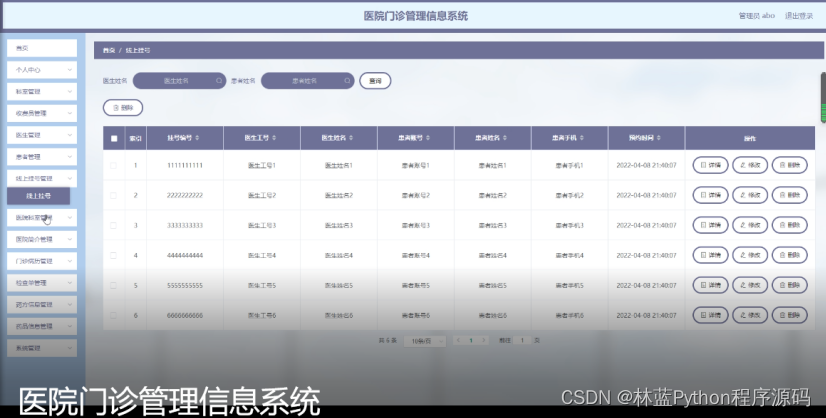This screenshot has height=418, width=826.
Task: Sort by 患者账号 column arrows
Action: pyautogui.click(x=428, y=138)
